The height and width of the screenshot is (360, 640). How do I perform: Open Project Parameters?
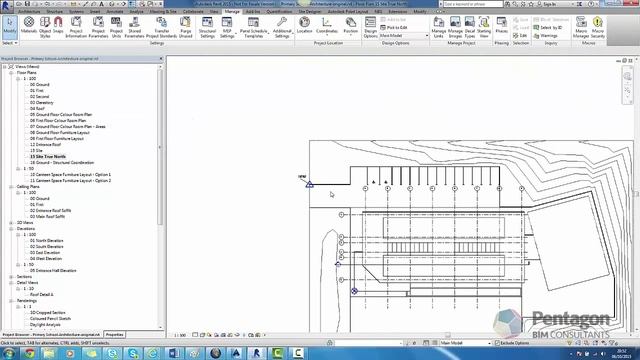click(98, 27)
